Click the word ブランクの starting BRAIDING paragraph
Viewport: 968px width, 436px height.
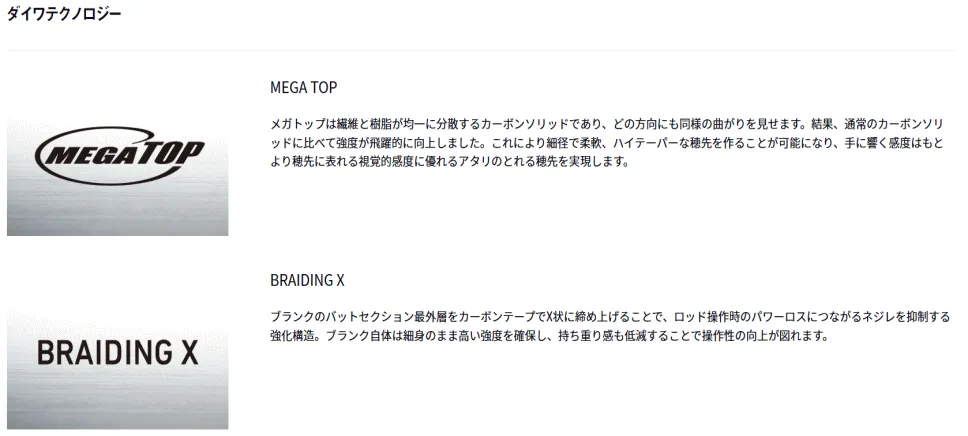299,317
